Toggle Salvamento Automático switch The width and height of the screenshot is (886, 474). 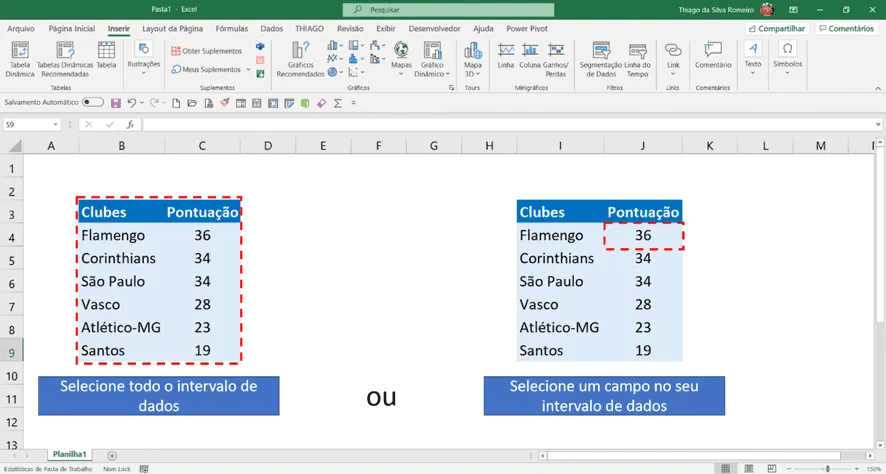click(93, 102)
